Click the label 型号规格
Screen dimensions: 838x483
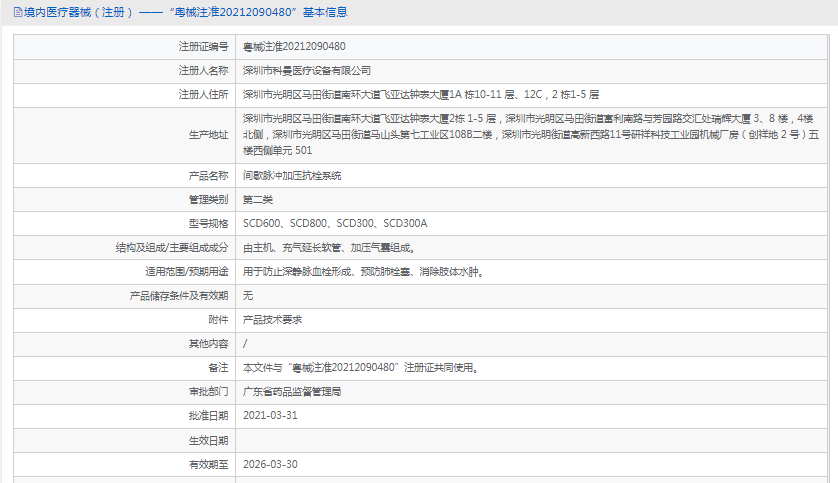point(208,224)
